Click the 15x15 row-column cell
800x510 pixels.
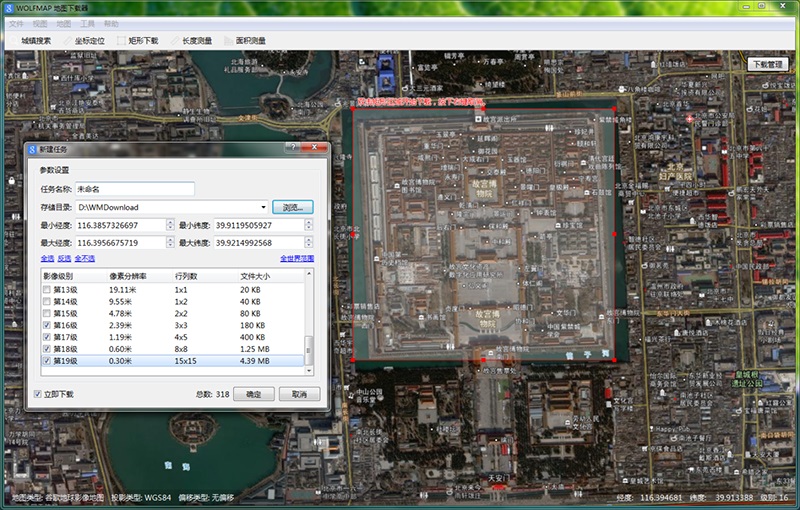(x=185, y=361)
